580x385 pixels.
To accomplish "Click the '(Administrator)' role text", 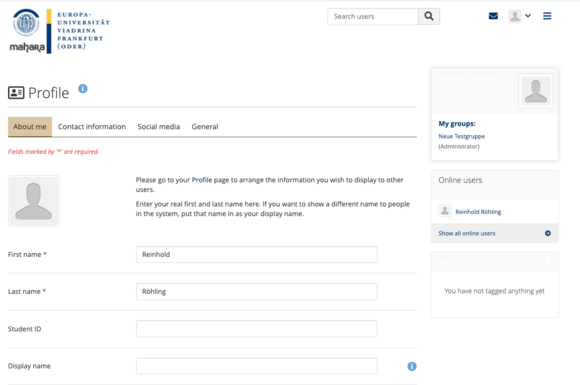I will click(459, 146).
